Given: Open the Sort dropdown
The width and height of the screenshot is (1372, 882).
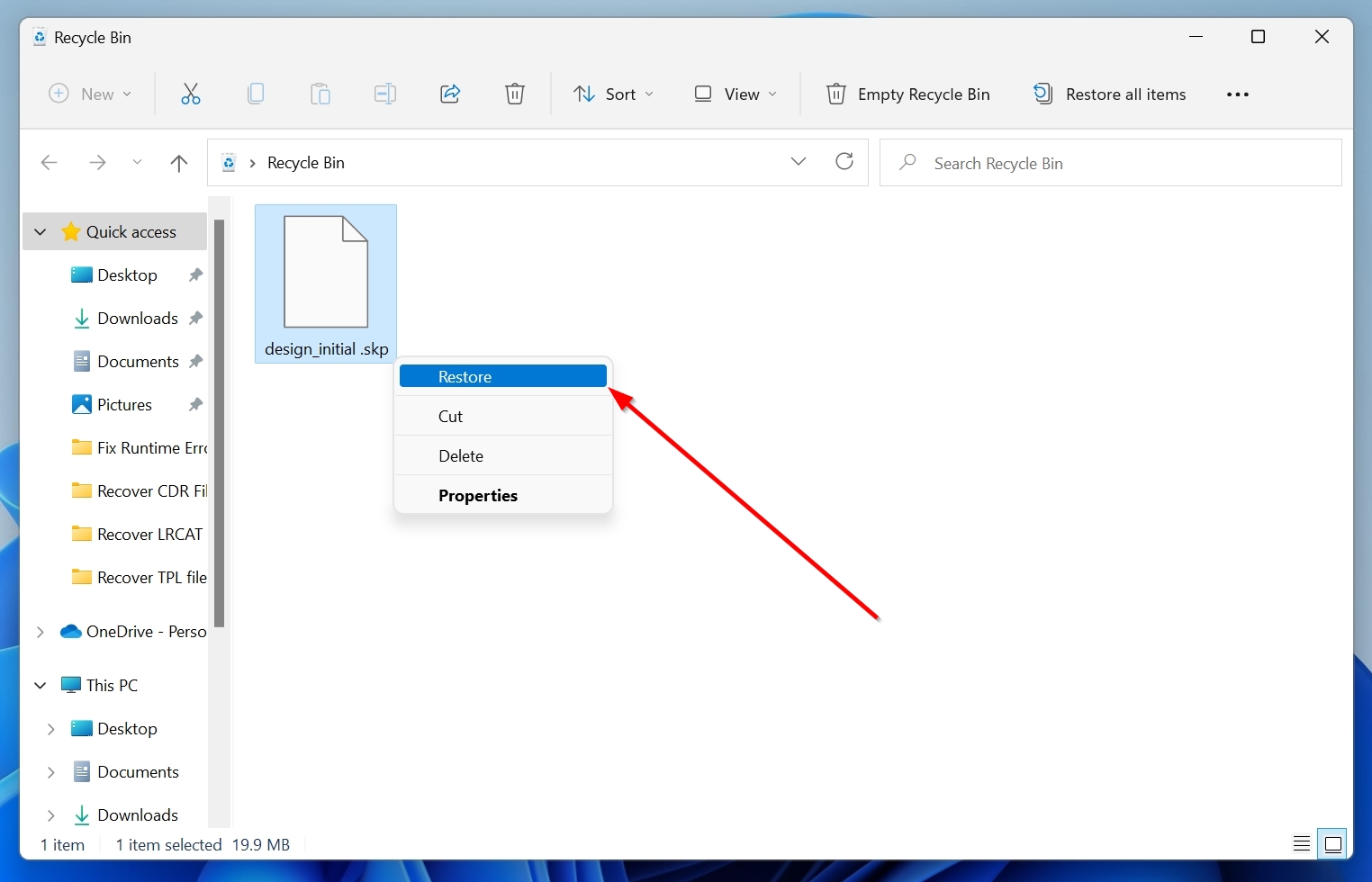Looking at the screenshot, I should 613,94.
